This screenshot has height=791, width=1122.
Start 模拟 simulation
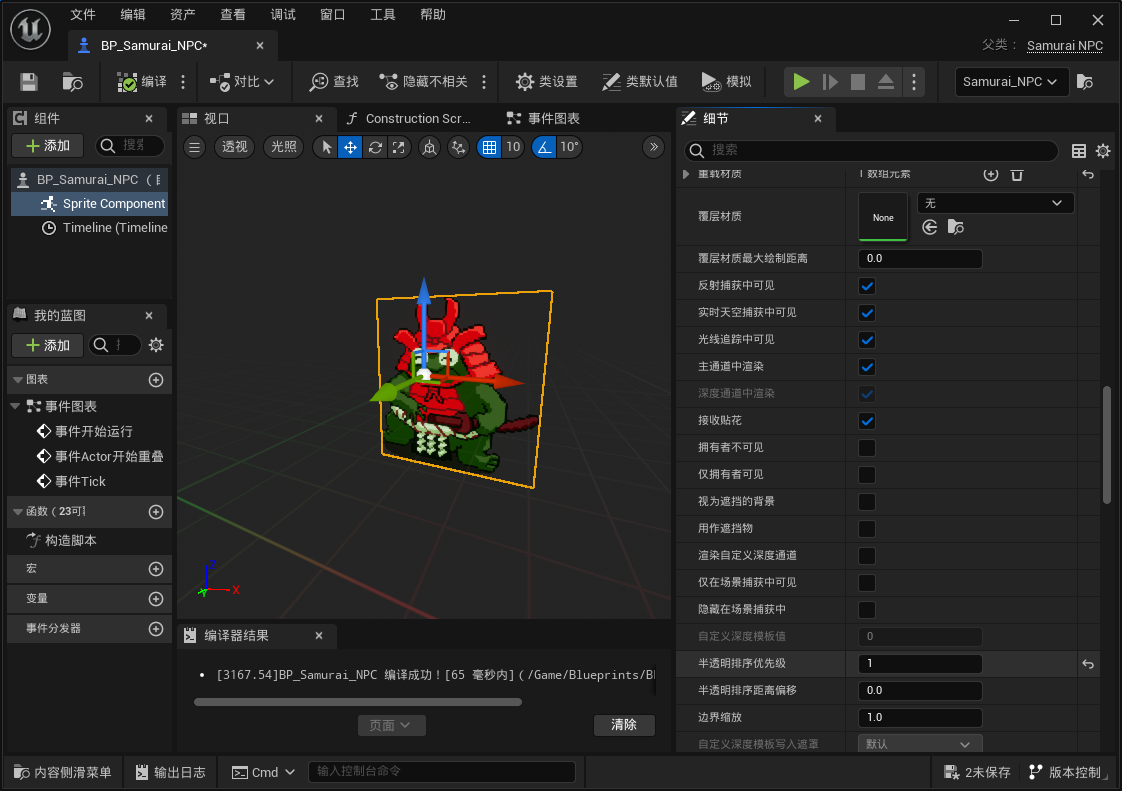click(726, 82)
